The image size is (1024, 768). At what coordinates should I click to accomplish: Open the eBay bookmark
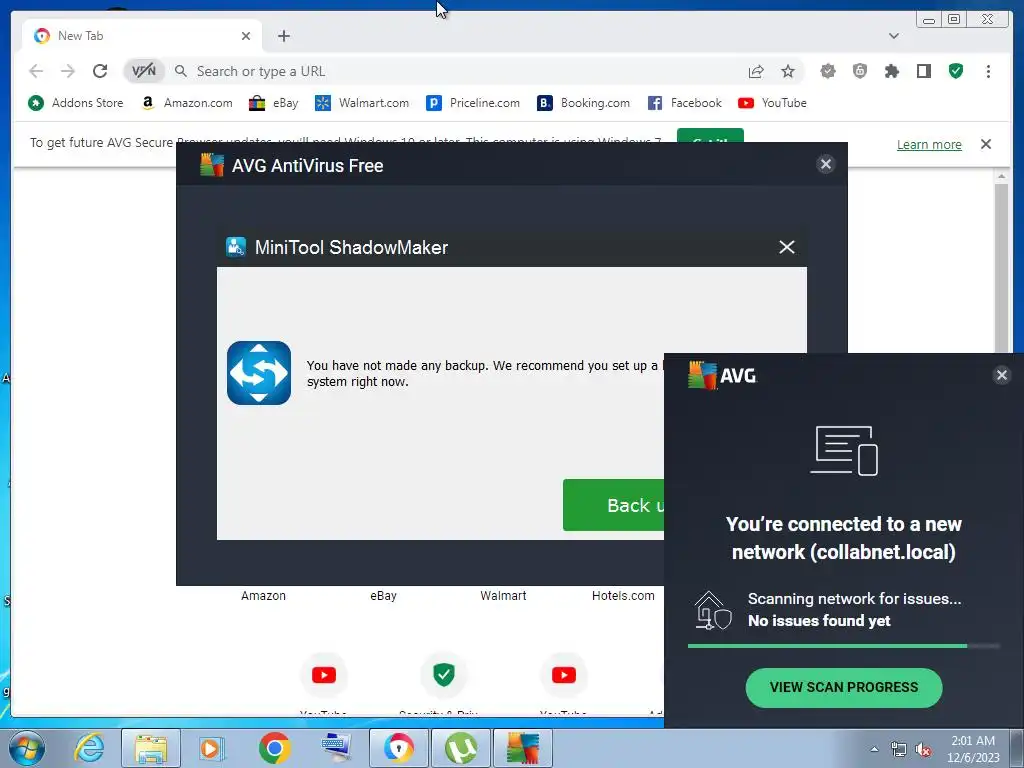pos(274,103)
